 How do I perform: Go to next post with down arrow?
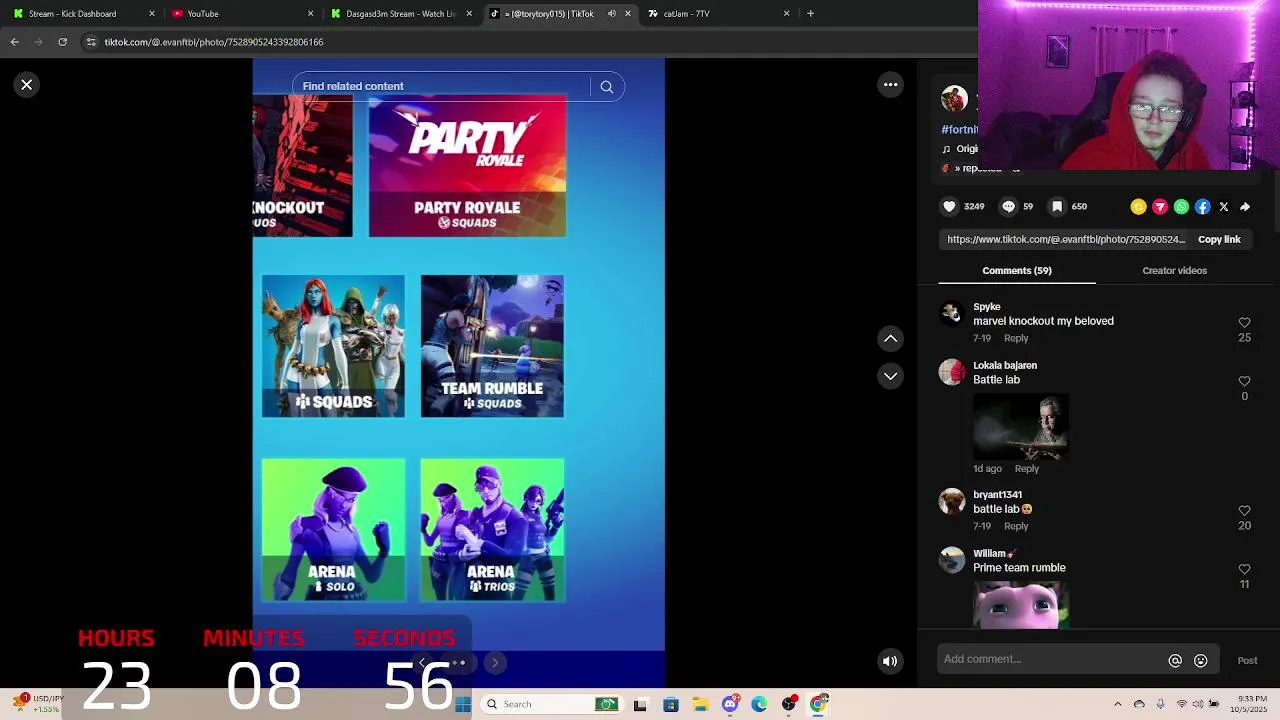(x=890, y=376)
